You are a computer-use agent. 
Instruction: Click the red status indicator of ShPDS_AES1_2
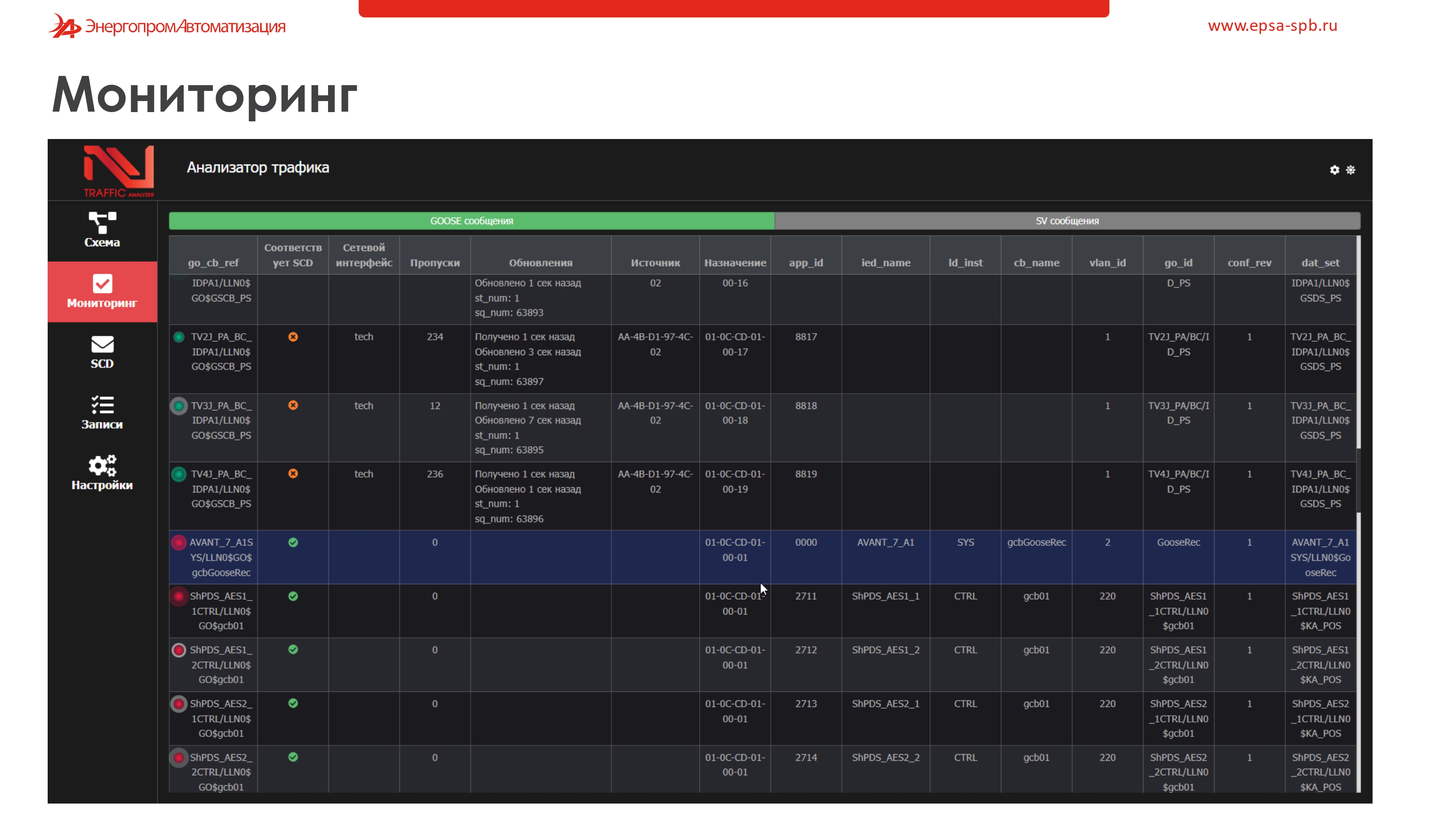179,650
